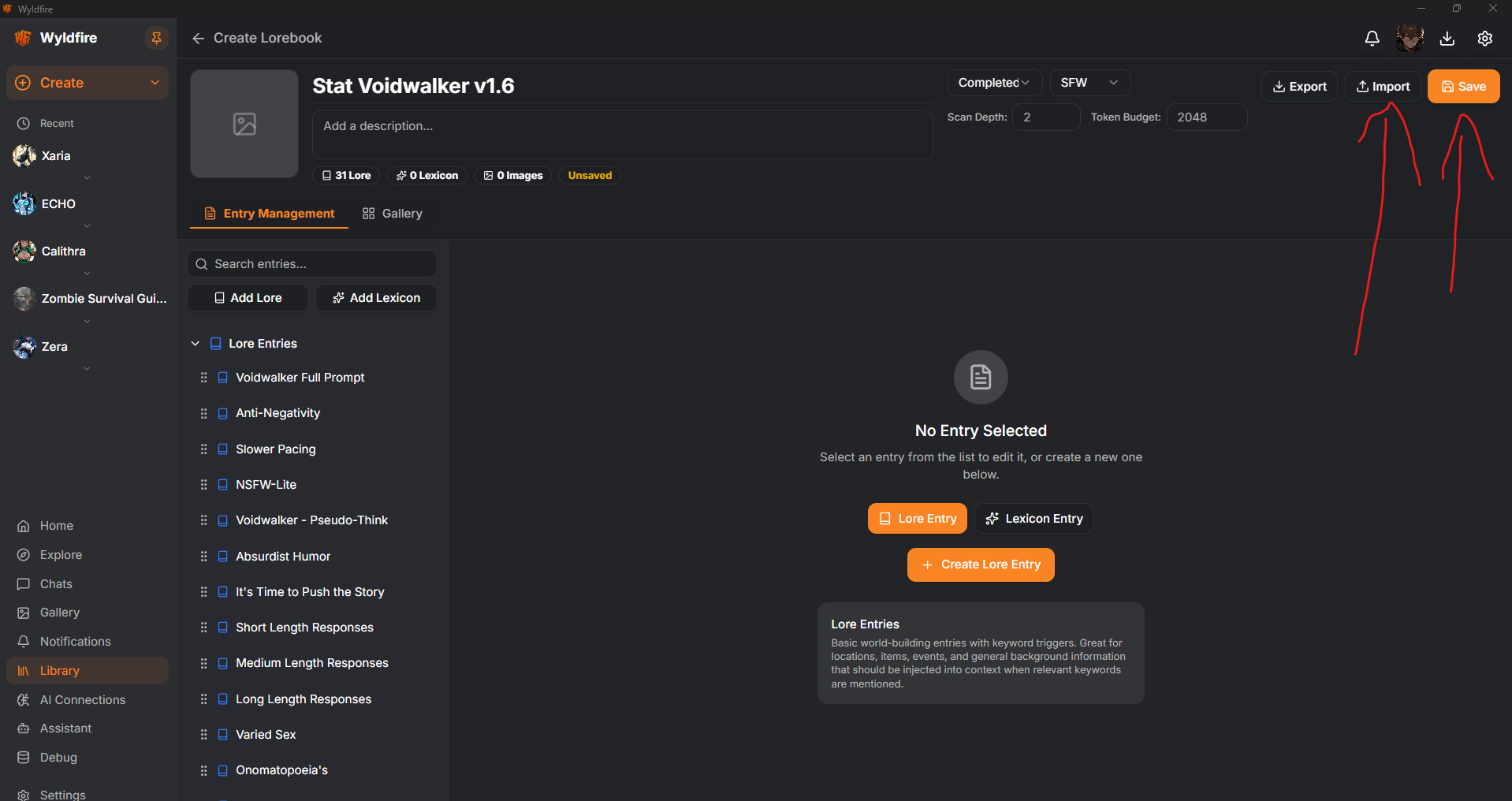This screenshot has height=801, width=1512.
Task: Click the Wyldfire logo icon
Action: [x=23, y=38]
